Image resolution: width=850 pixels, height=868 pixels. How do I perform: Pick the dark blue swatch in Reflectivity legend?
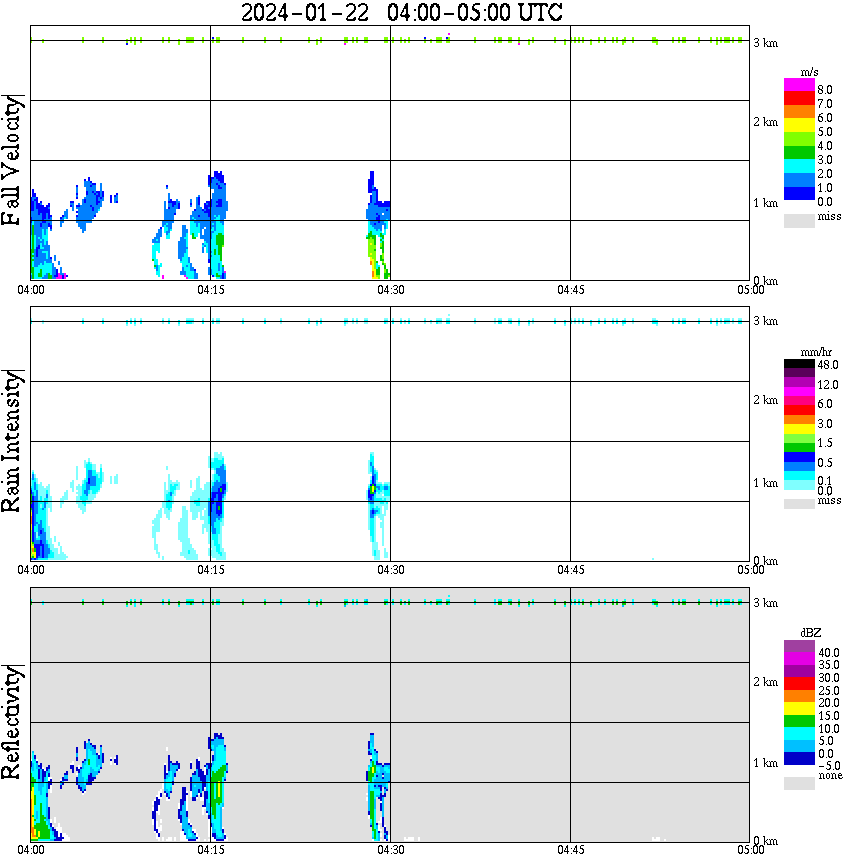click(x=799, y=758)
